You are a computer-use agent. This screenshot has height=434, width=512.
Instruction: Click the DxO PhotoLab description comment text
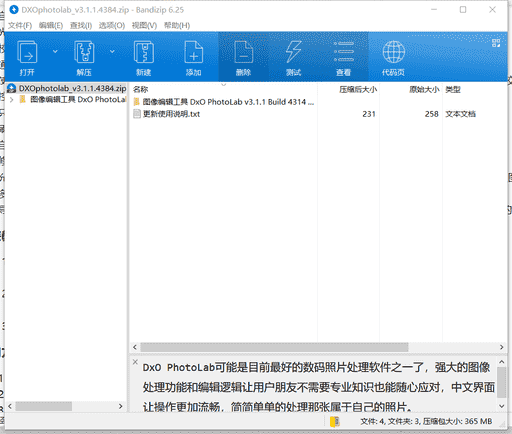point(319,387)
